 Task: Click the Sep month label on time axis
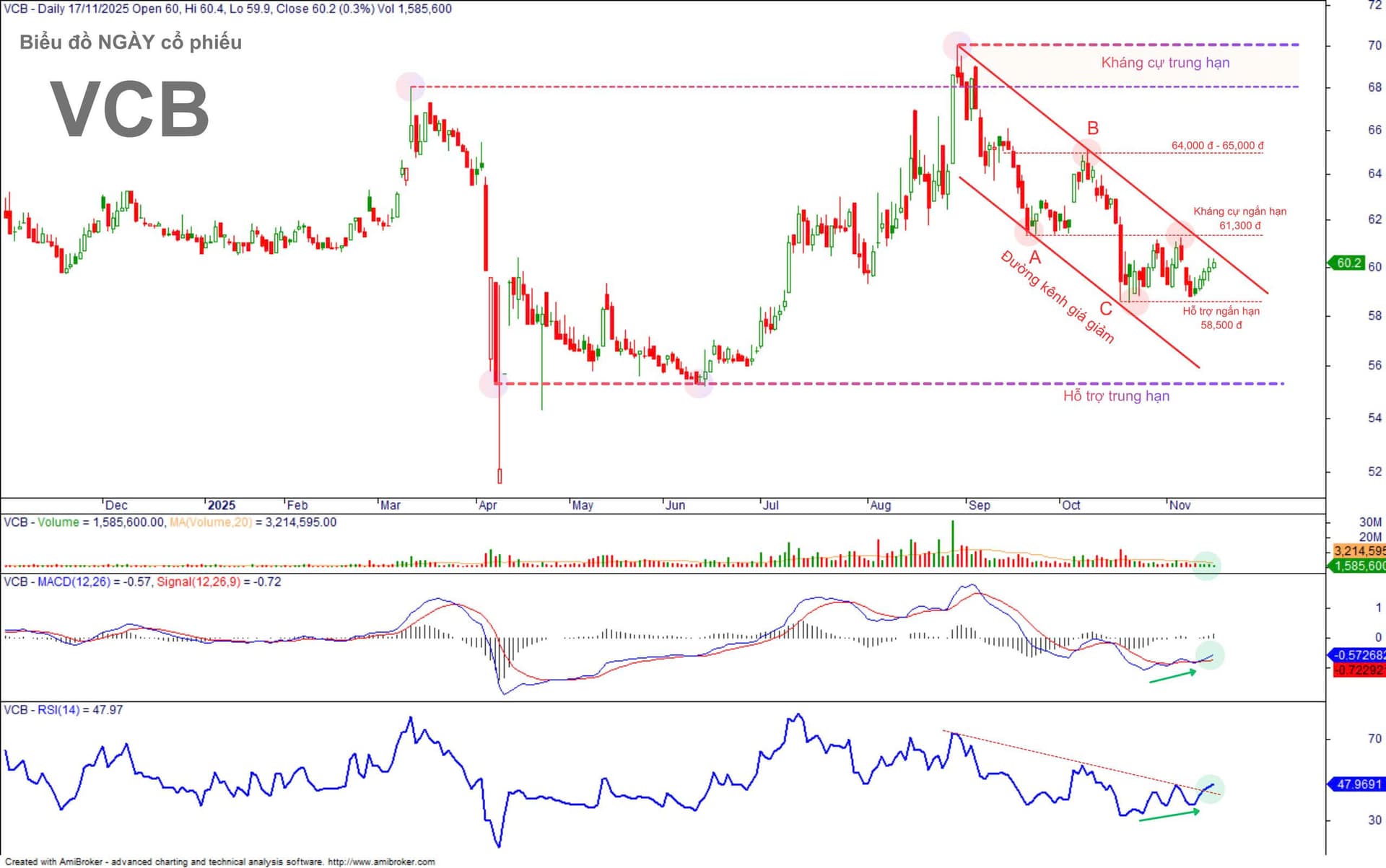pos(979,505)
